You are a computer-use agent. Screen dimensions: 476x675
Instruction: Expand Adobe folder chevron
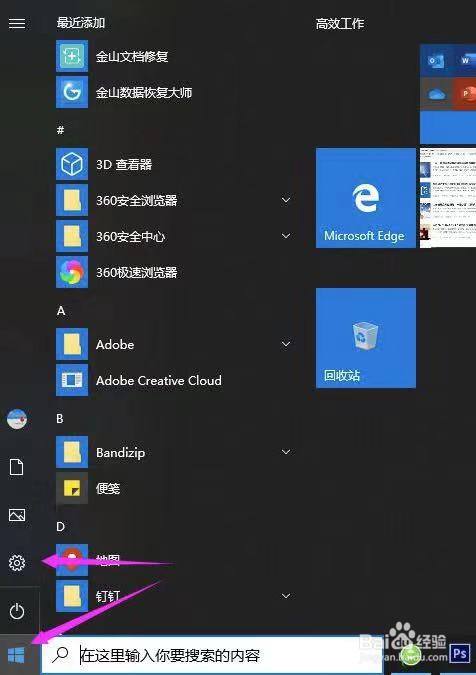coord(286,344)
